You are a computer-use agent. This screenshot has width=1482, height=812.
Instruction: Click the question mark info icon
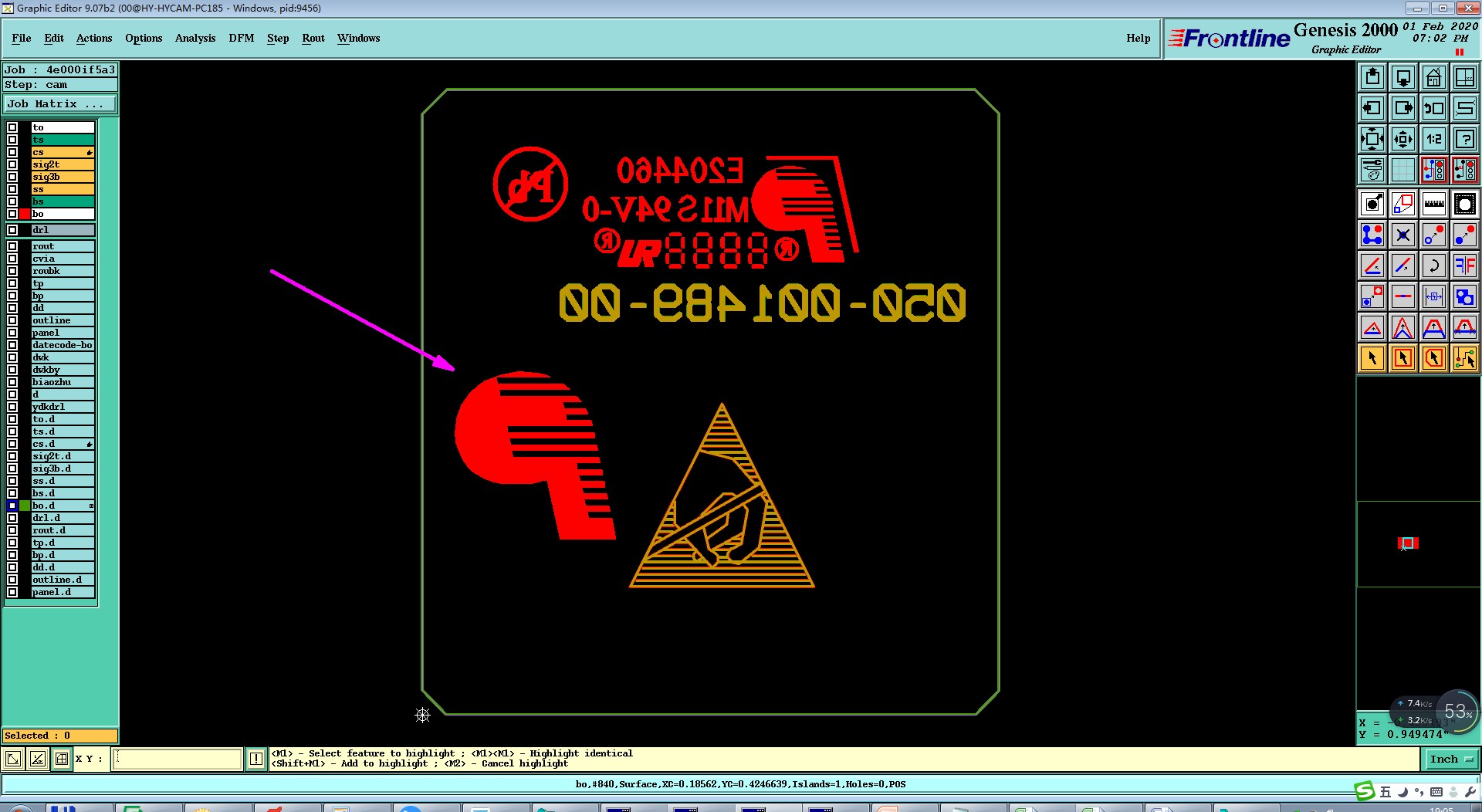point(1464,139)
